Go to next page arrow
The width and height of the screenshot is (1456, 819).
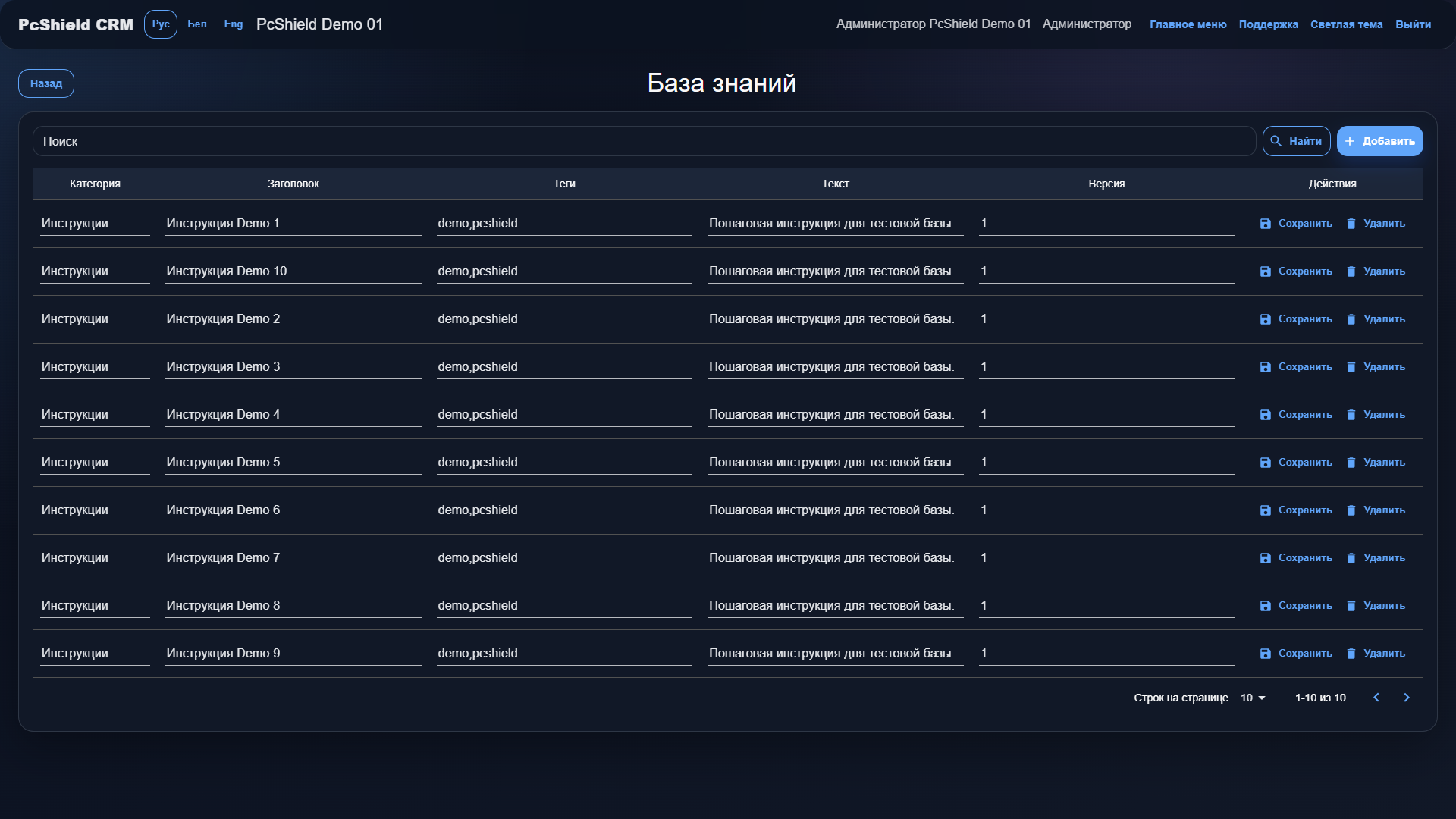(x=1407, y=698)
